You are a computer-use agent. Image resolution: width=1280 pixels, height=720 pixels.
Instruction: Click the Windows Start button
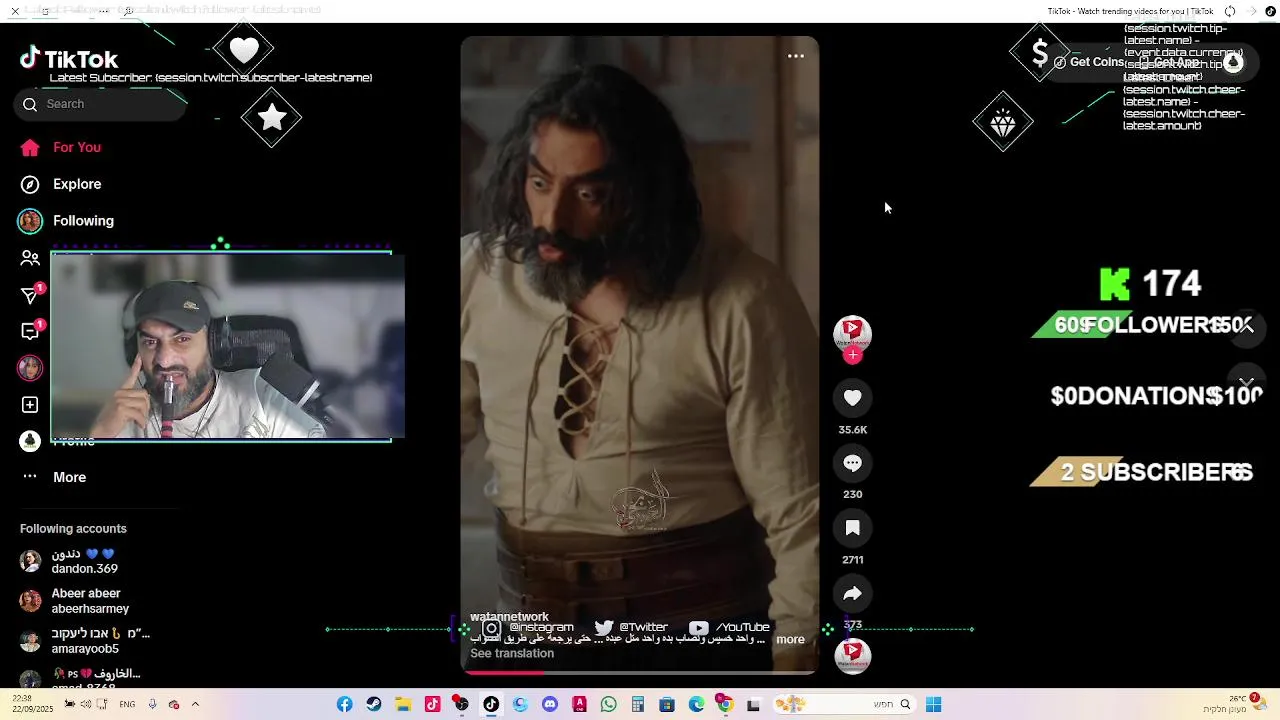point(933,705)
